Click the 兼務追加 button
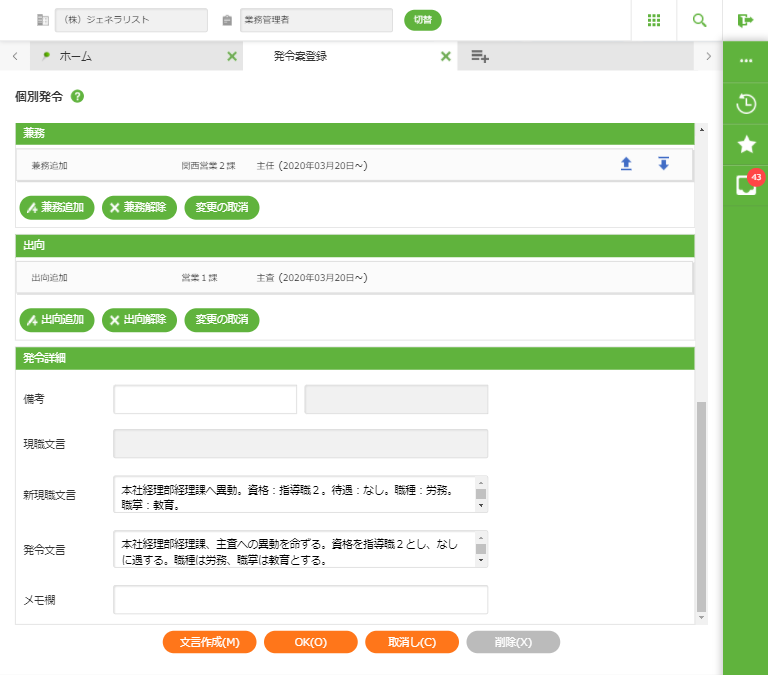 coord(57,208)
